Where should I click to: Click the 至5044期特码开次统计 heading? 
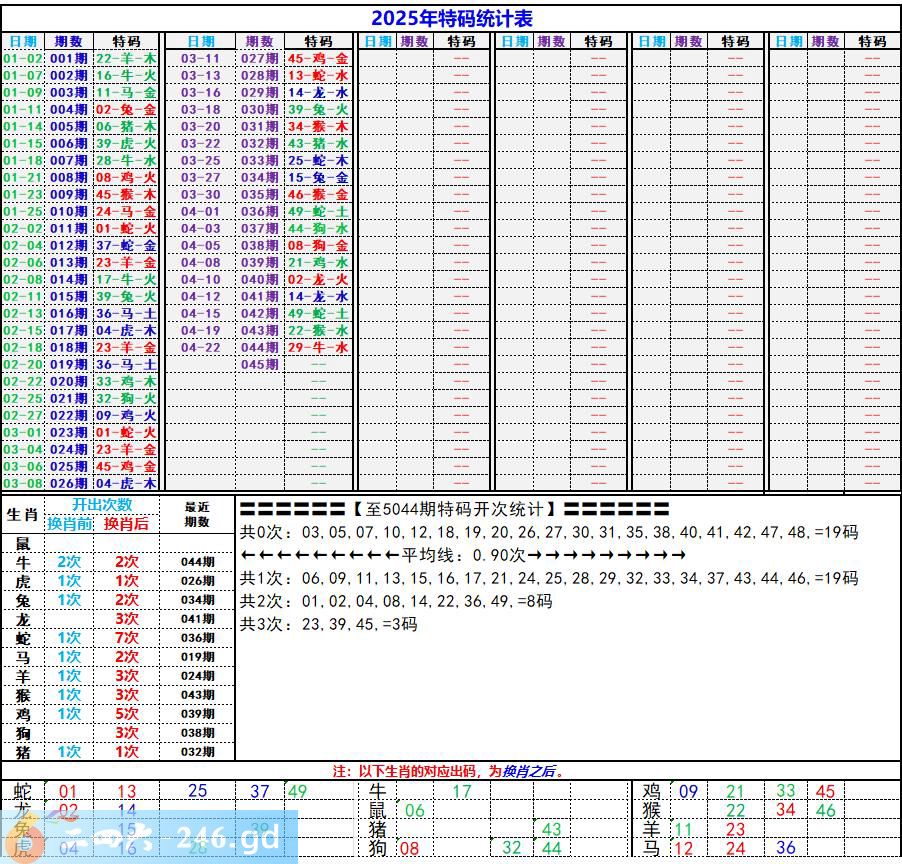[x=455, y=509]
